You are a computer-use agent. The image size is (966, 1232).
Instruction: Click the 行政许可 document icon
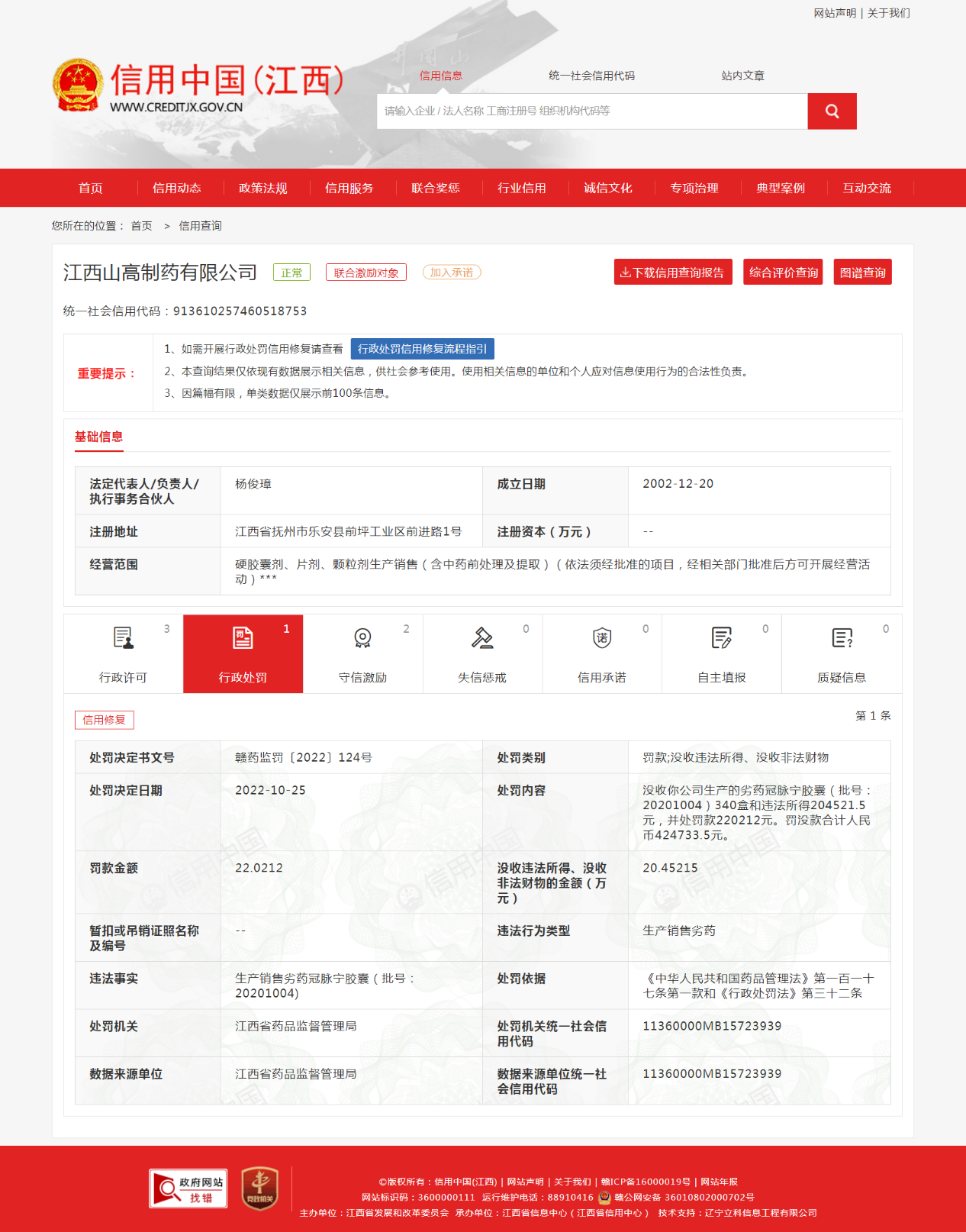click(124, 637)
